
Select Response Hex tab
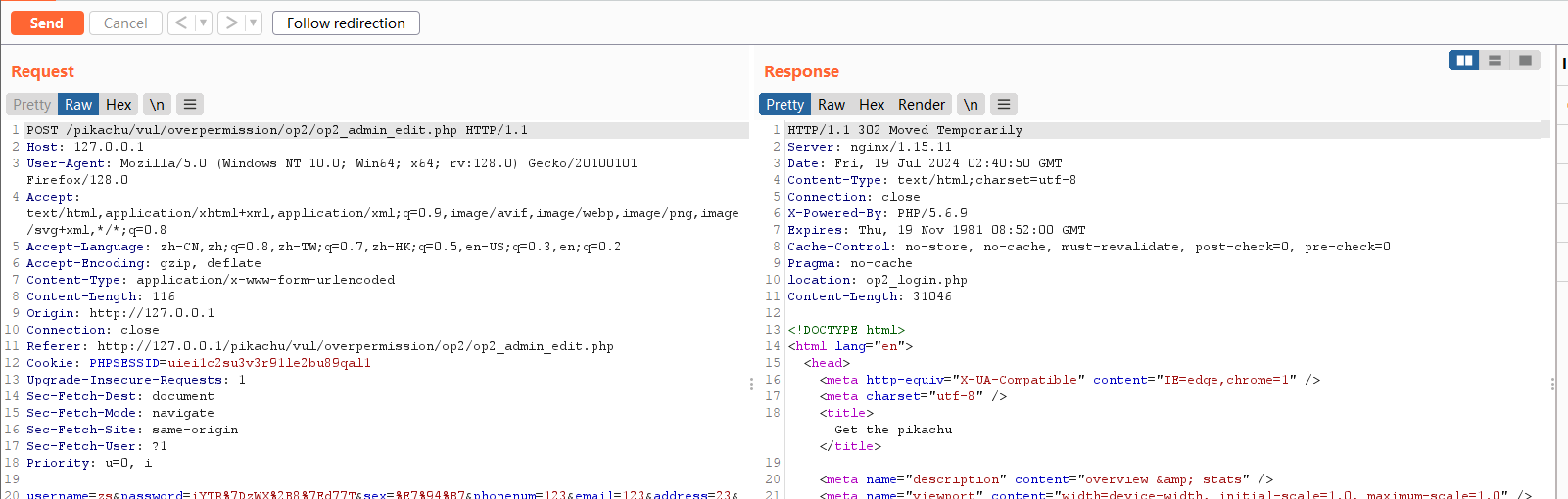(x=872, y=104)
